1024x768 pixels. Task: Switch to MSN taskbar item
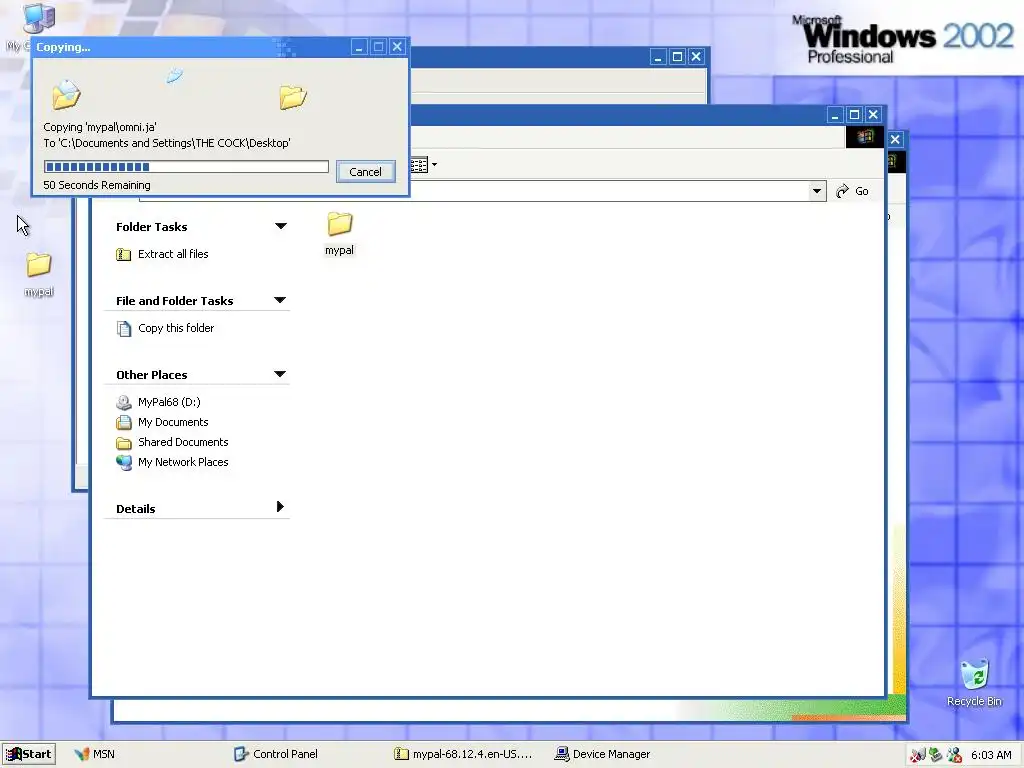click(x=95, y=754)
